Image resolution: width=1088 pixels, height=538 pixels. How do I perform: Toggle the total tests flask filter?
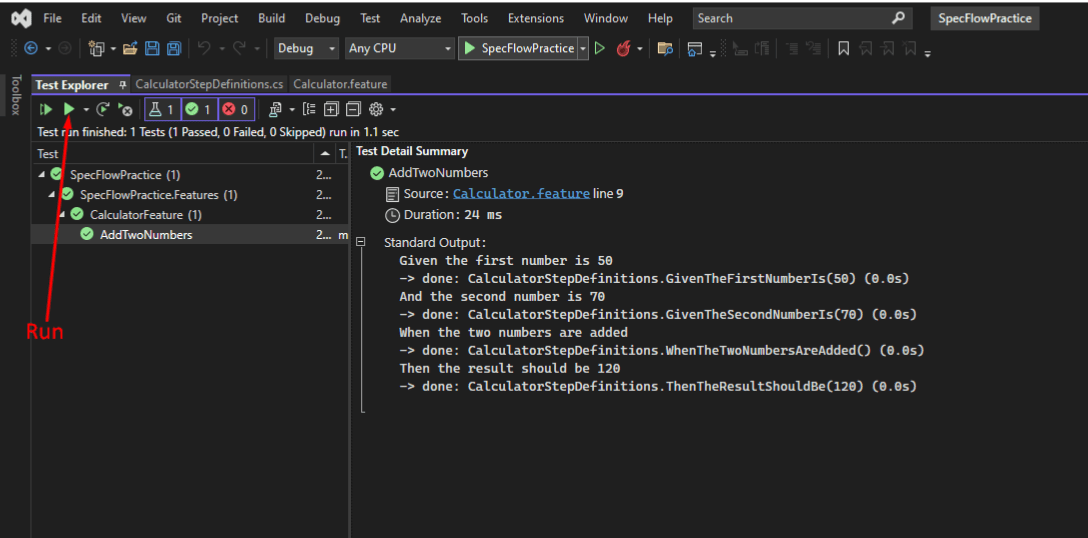coord(162,109)
